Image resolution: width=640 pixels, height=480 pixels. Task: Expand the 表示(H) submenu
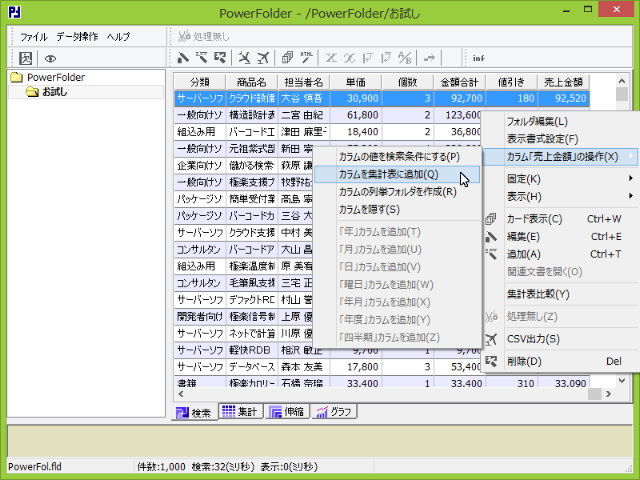coord(561,197)
